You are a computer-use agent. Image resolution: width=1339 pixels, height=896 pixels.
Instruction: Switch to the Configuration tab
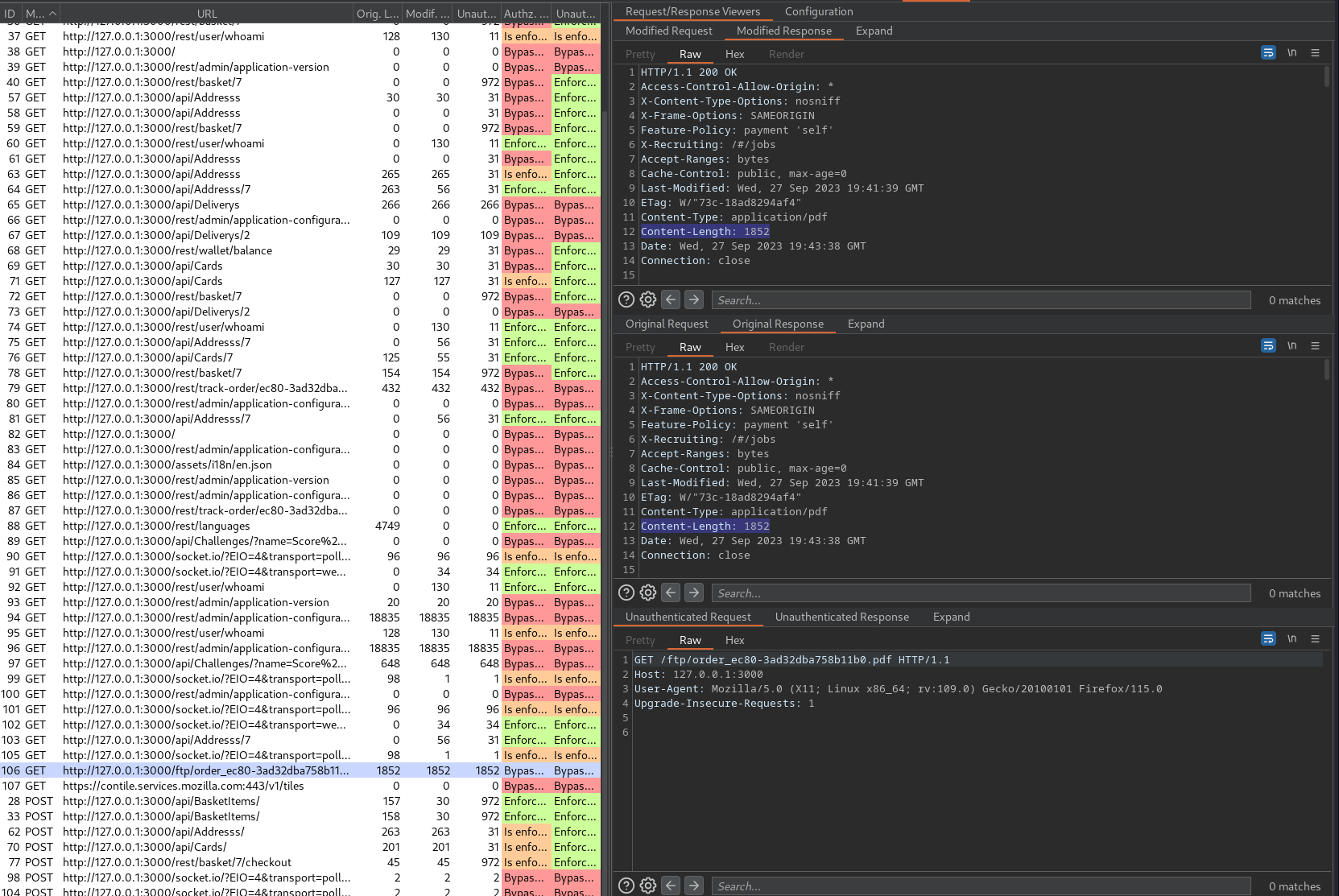[818, 11]
